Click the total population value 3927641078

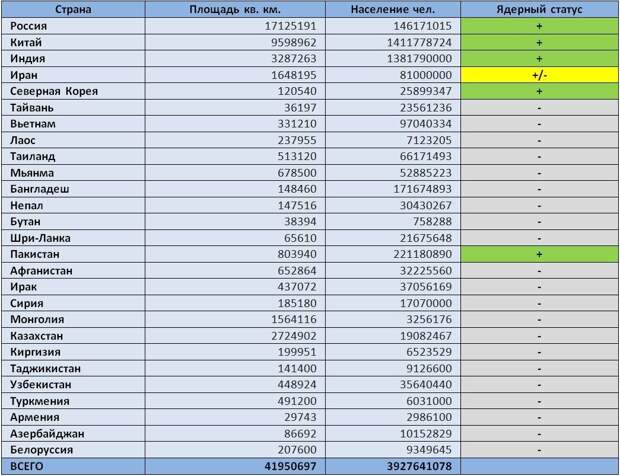click(419, 467)
